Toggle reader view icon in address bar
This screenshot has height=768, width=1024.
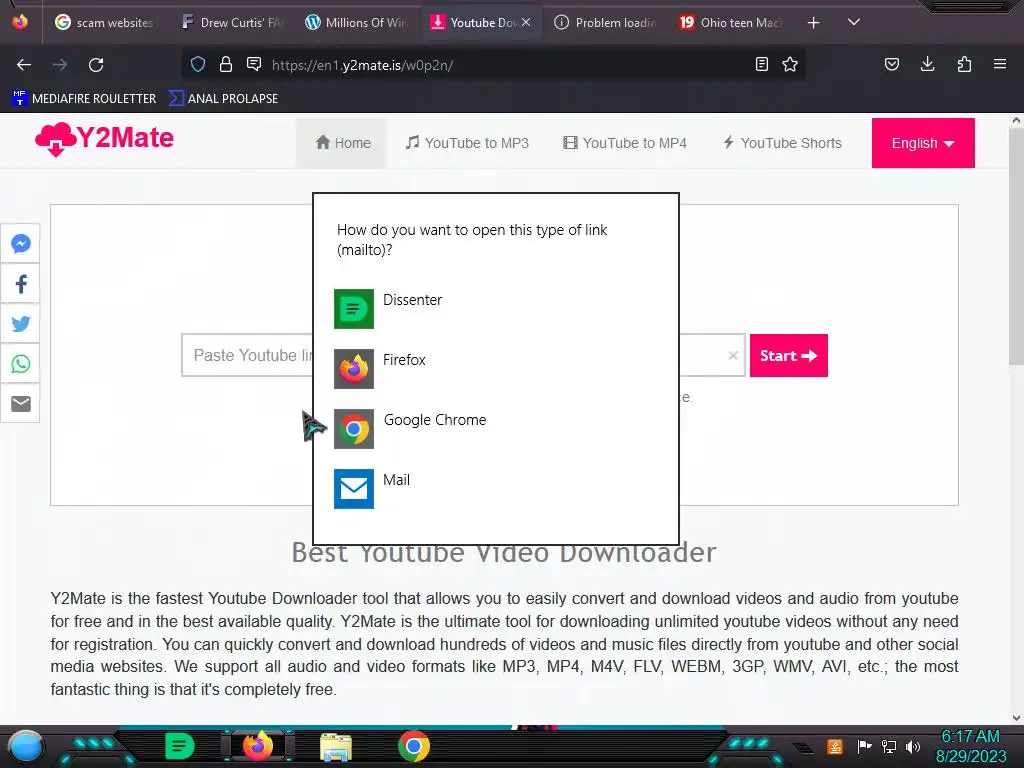pos(761,64)
